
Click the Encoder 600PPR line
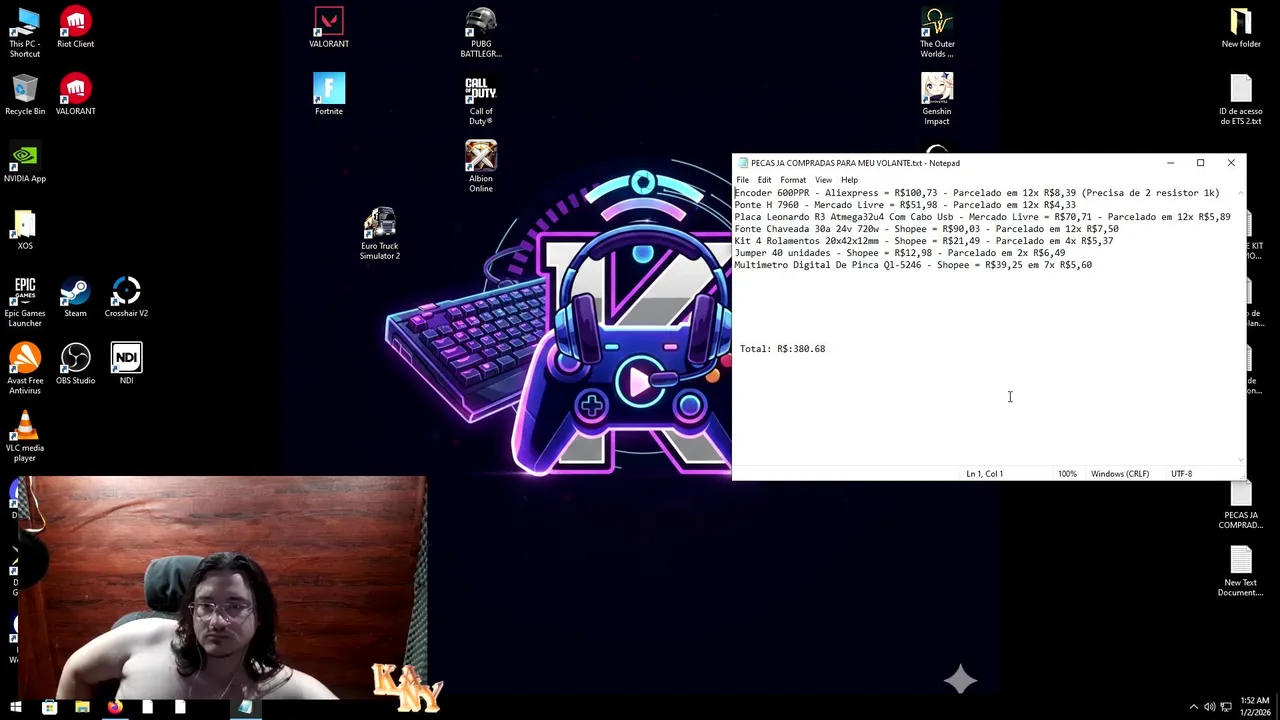coord(977,193)
